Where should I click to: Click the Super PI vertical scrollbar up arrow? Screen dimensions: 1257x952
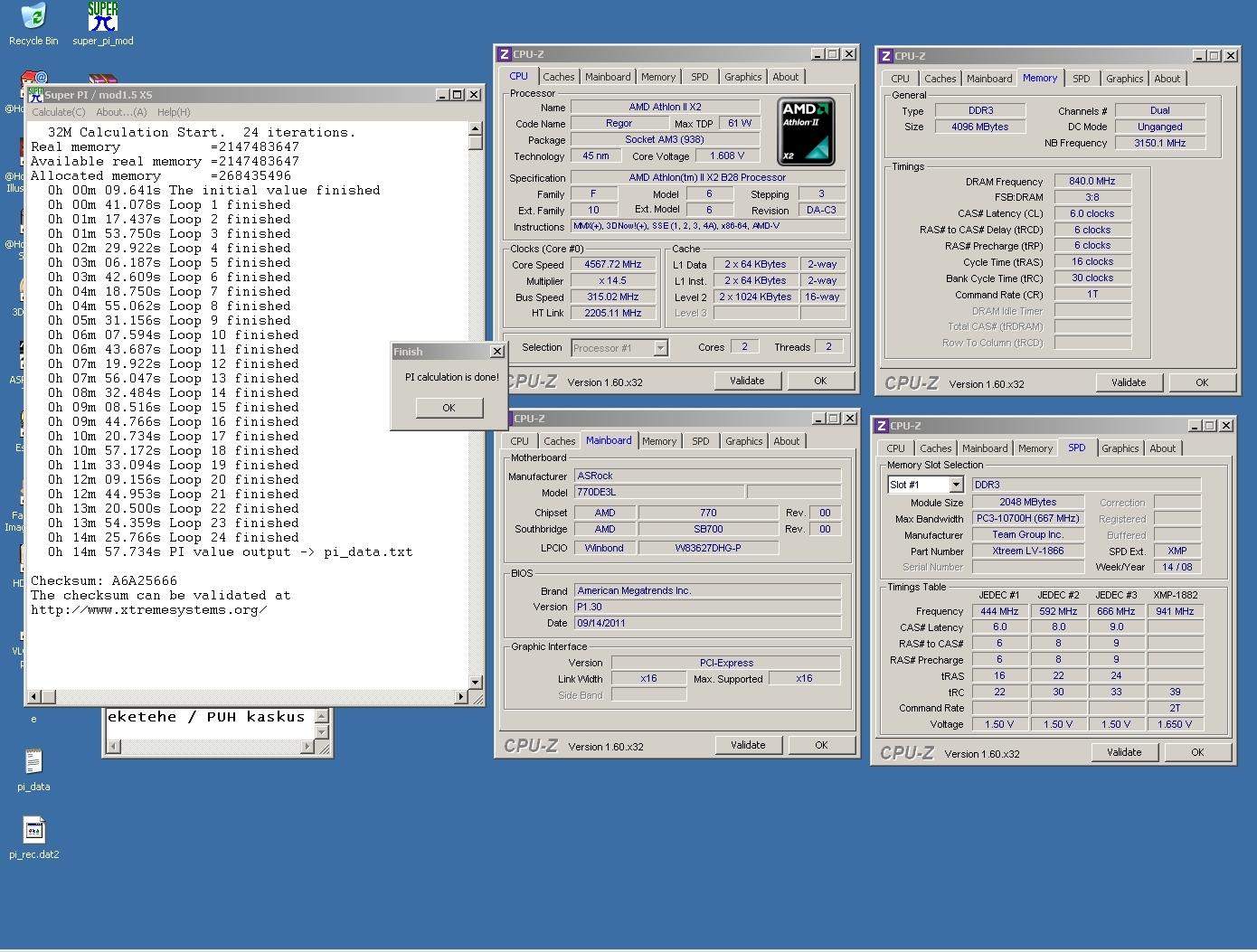pyautogui.click(x=476, y=129)
